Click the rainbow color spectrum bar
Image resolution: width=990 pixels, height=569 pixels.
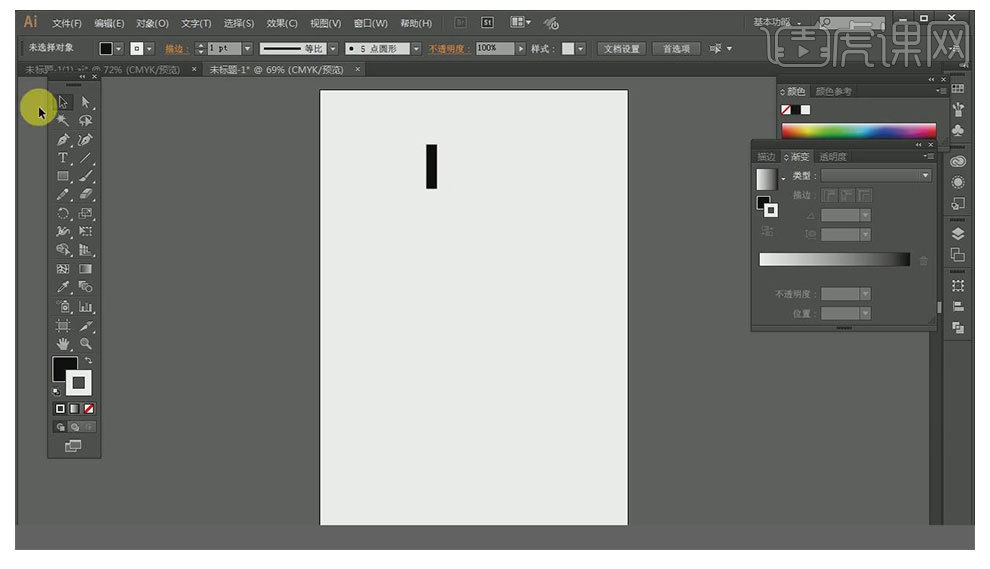click(858, 131)
